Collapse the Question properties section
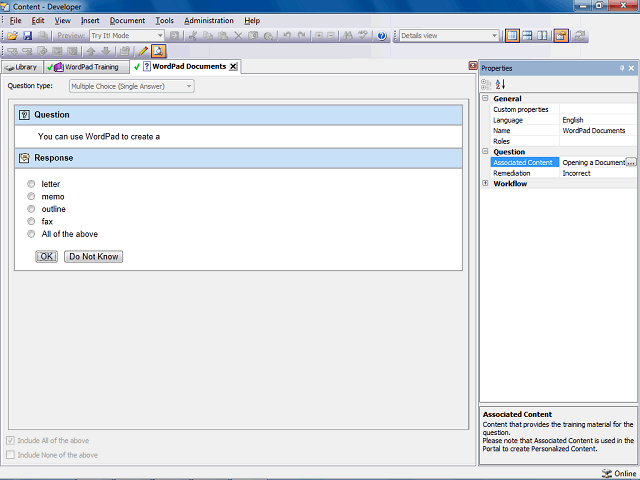 (485, 151)
